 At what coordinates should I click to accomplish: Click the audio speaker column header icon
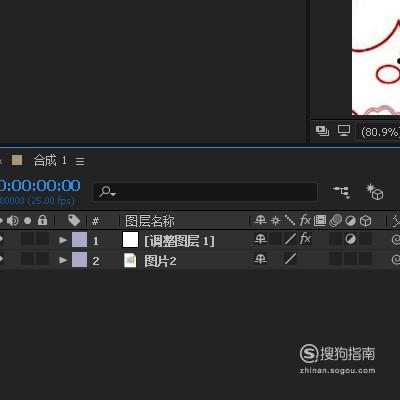pyautogui.click(x=13, y=221)
